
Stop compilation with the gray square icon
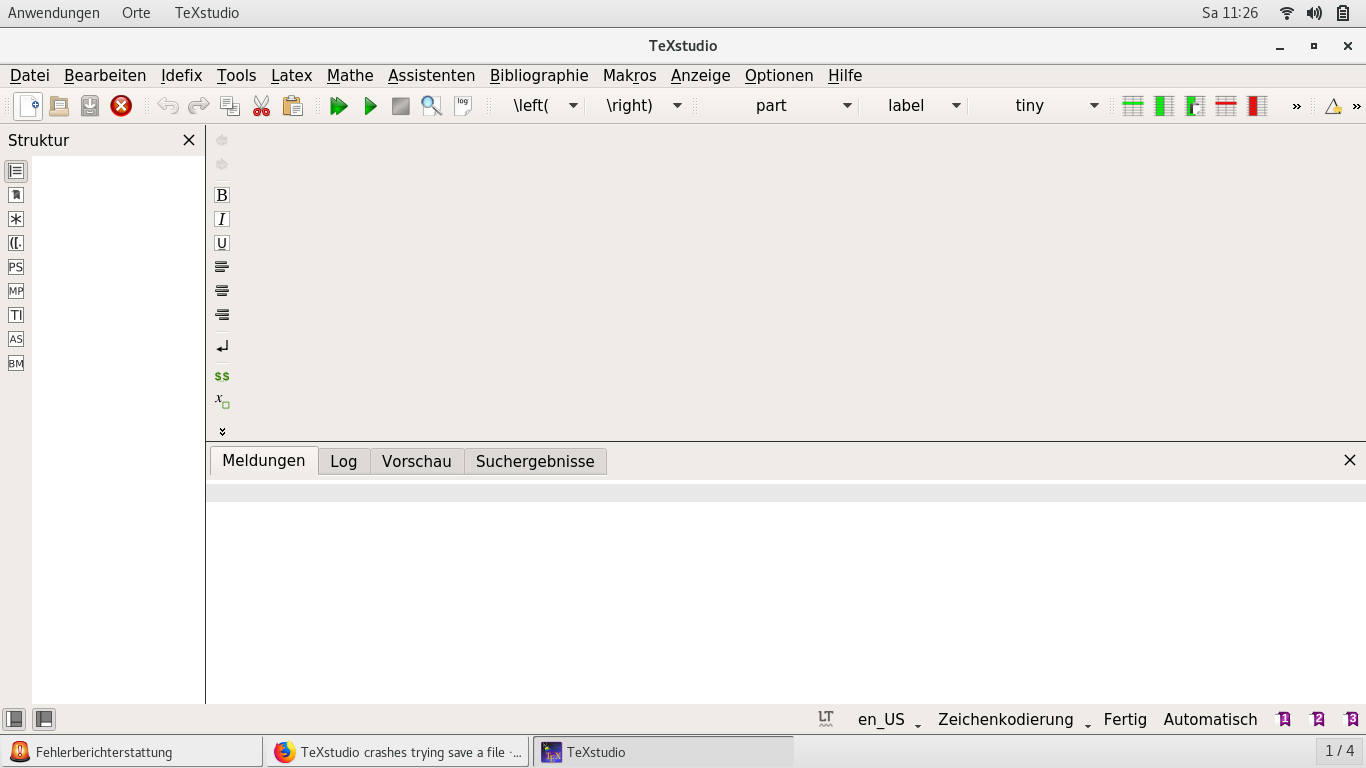pyautogui.click(x=401, y=105)
